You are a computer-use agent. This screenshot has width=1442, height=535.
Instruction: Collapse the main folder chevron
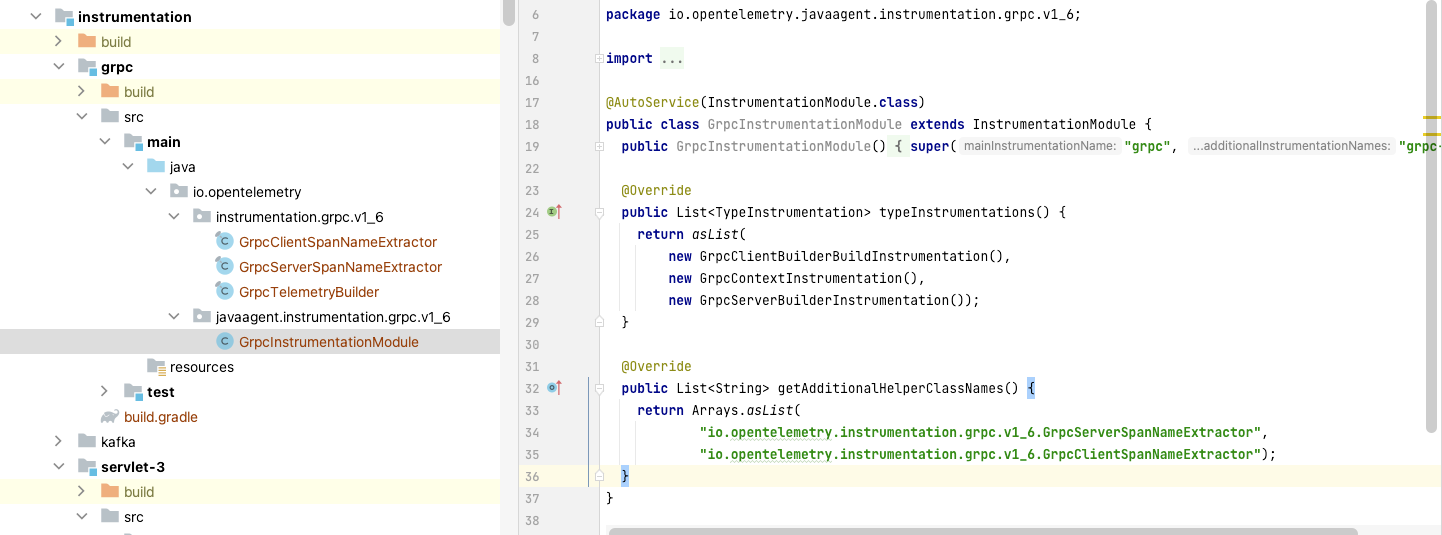(x=104, y=142)
